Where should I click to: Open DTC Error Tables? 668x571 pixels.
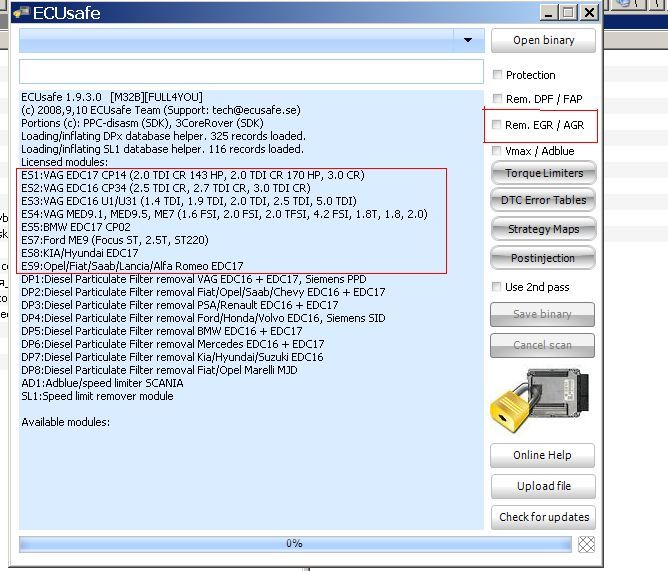pyautogui.click(x=544, y=200)
